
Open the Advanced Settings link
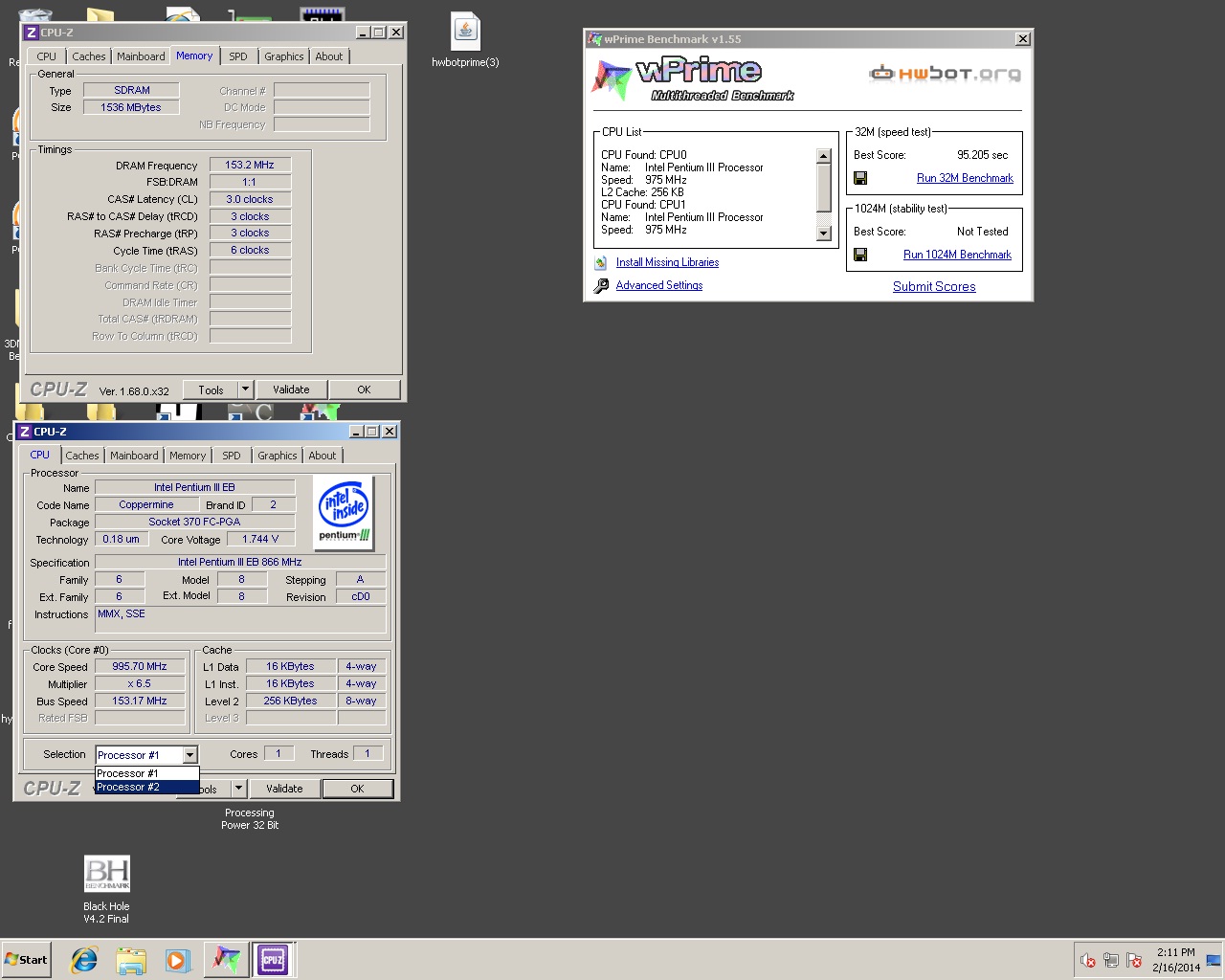(659, 285)
